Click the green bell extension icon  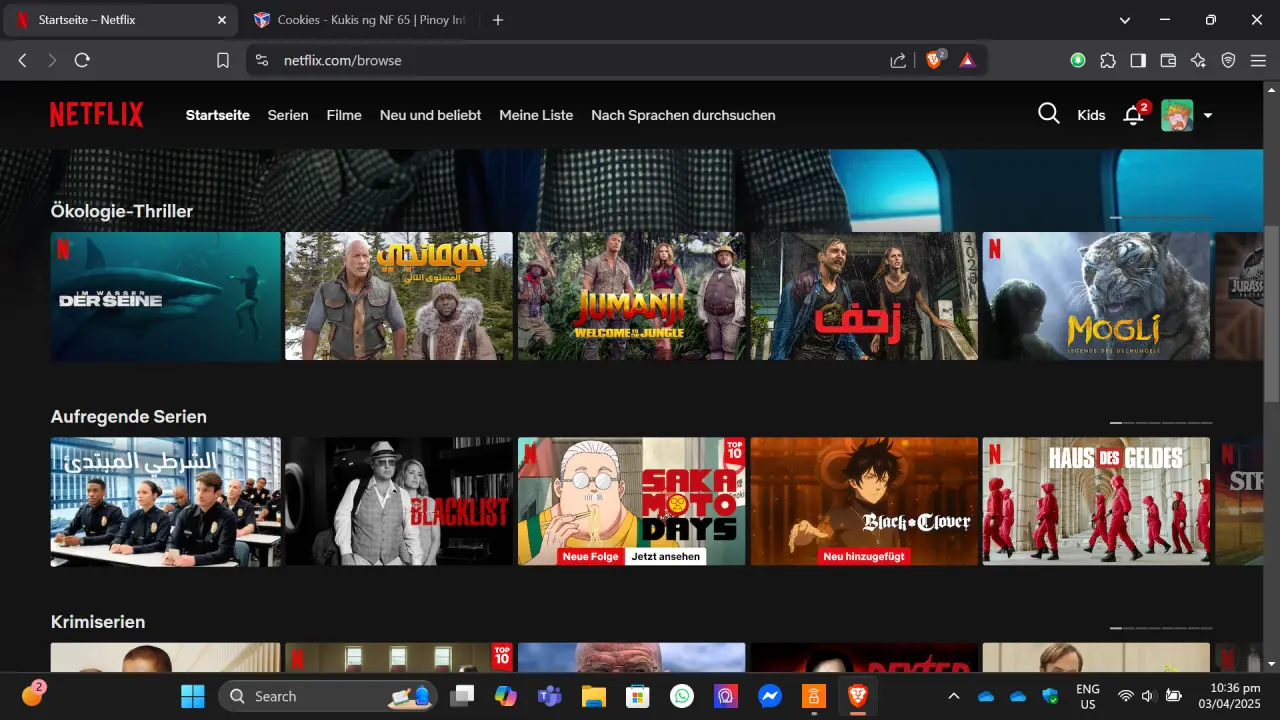click(1078, 60)
